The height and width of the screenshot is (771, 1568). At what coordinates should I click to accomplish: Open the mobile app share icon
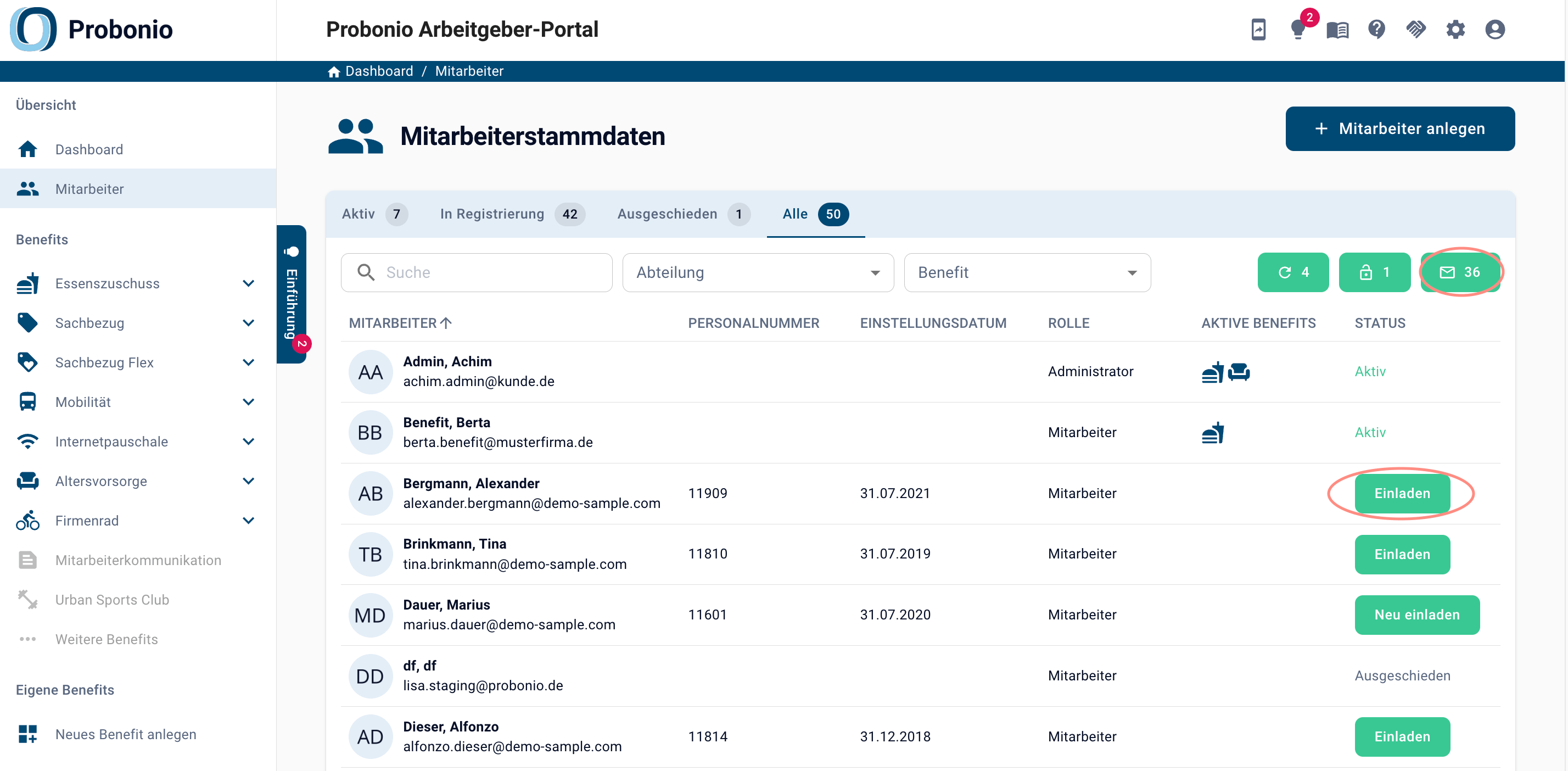[x=1258, y=29]
